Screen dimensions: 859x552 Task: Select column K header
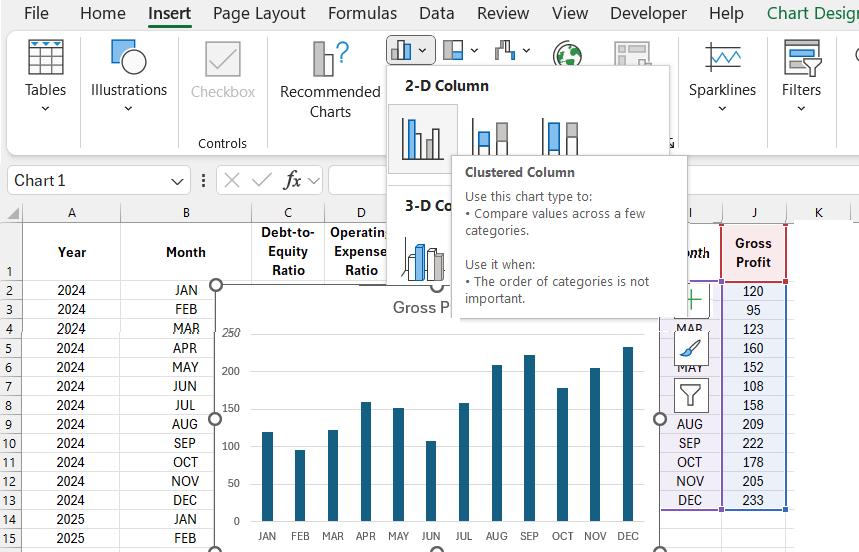pyautogui.click(x=818, y=212)
